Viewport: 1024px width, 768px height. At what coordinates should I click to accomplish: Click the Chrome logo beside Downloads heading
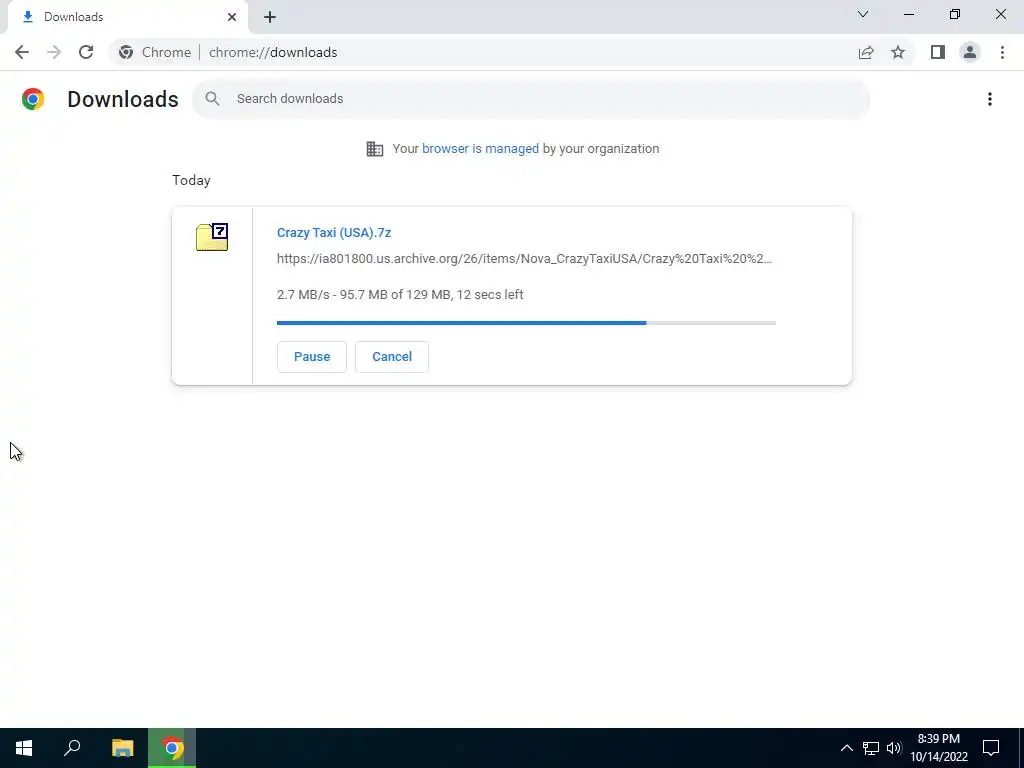click(x=33, y=99)
